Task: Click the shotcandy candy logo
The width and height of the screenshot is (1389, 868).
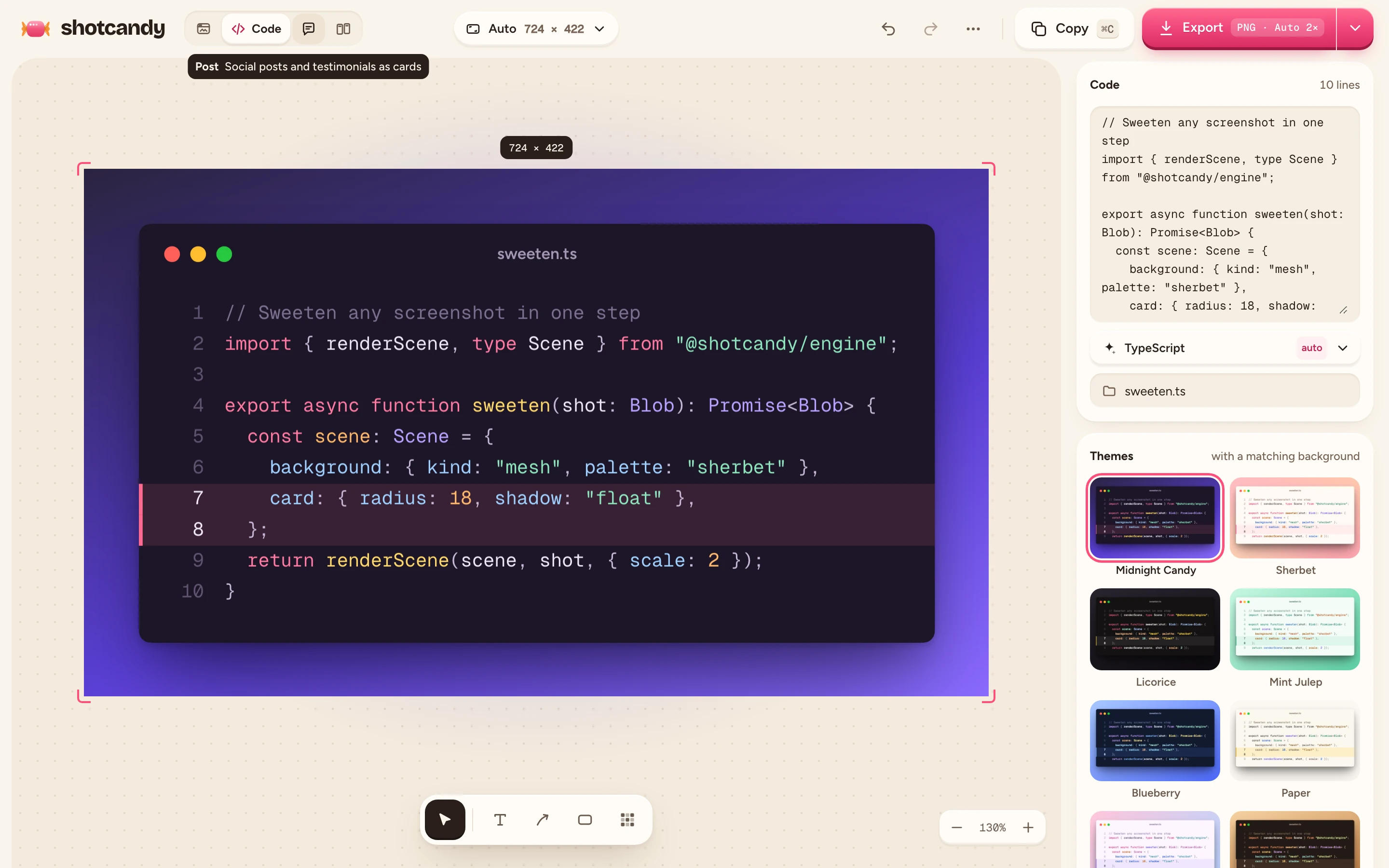Action: pyautogui.click(x=36, y=28)
